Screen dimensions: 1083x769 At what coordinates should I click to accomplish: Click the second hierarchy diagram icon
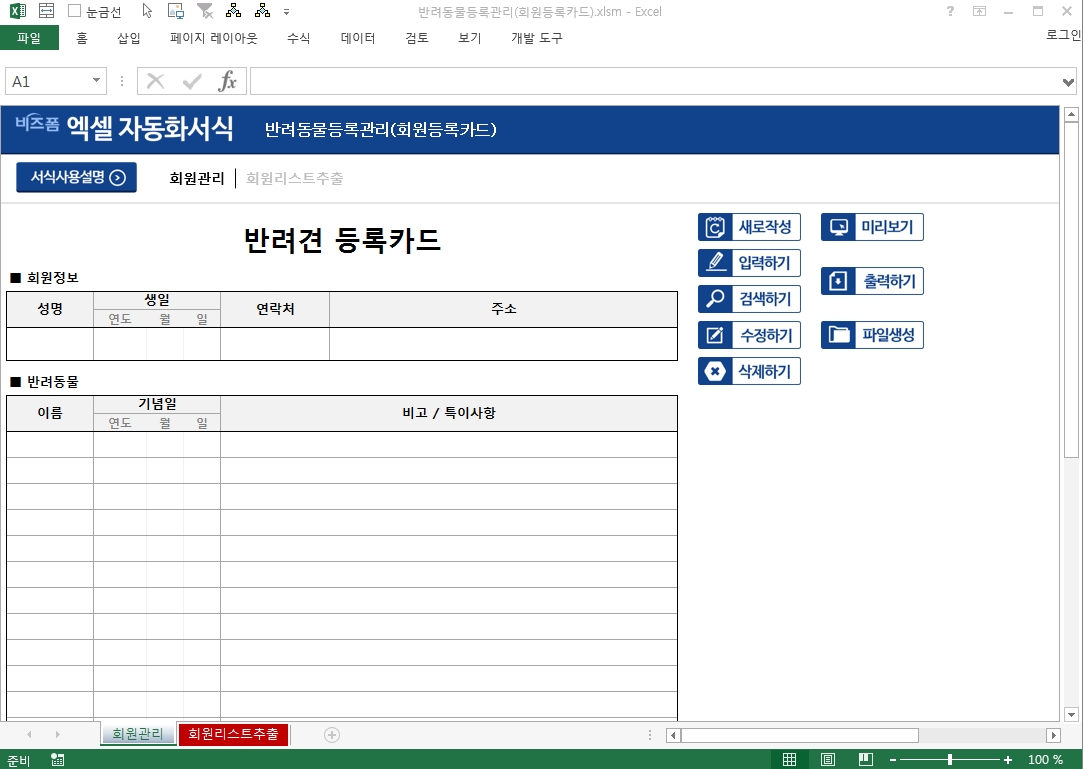[262, 11]
